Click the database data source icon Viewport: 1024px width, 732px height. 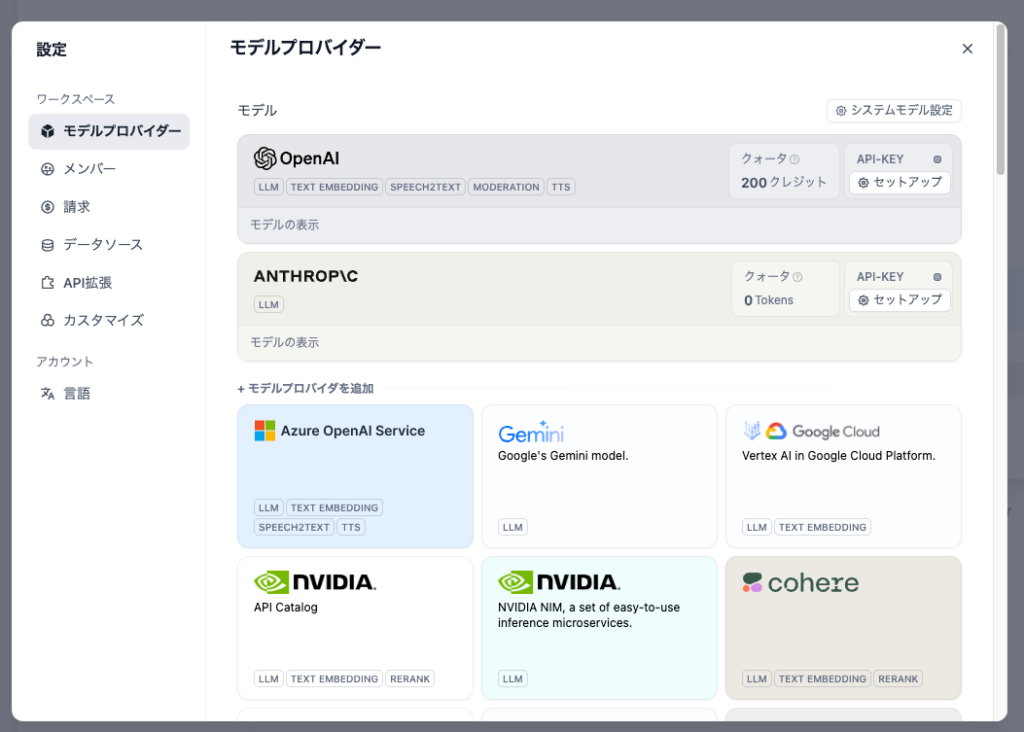pos(48,245)
